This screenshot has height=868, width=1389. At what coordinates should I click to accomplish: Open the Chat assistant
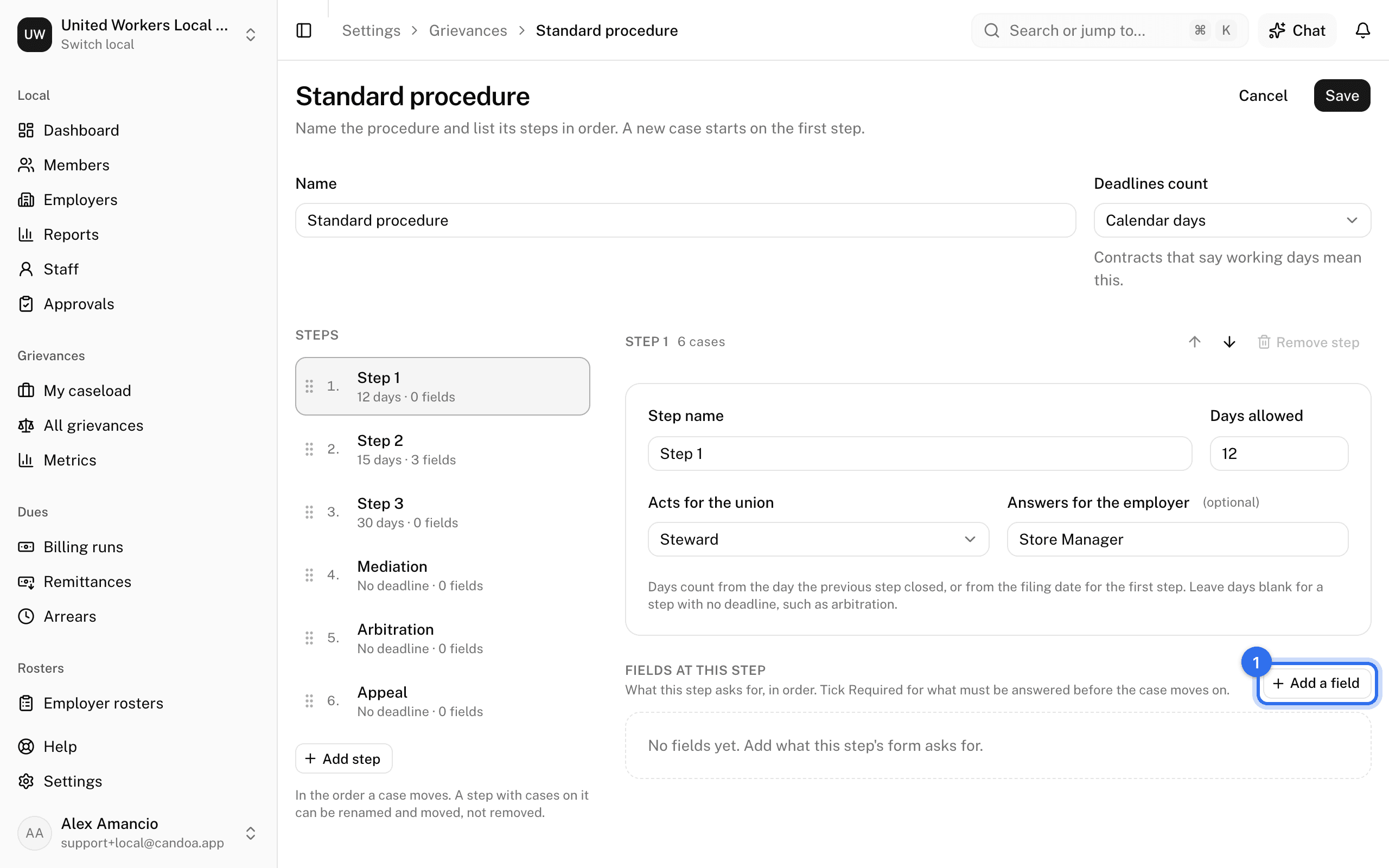[x=1297, y=30]
